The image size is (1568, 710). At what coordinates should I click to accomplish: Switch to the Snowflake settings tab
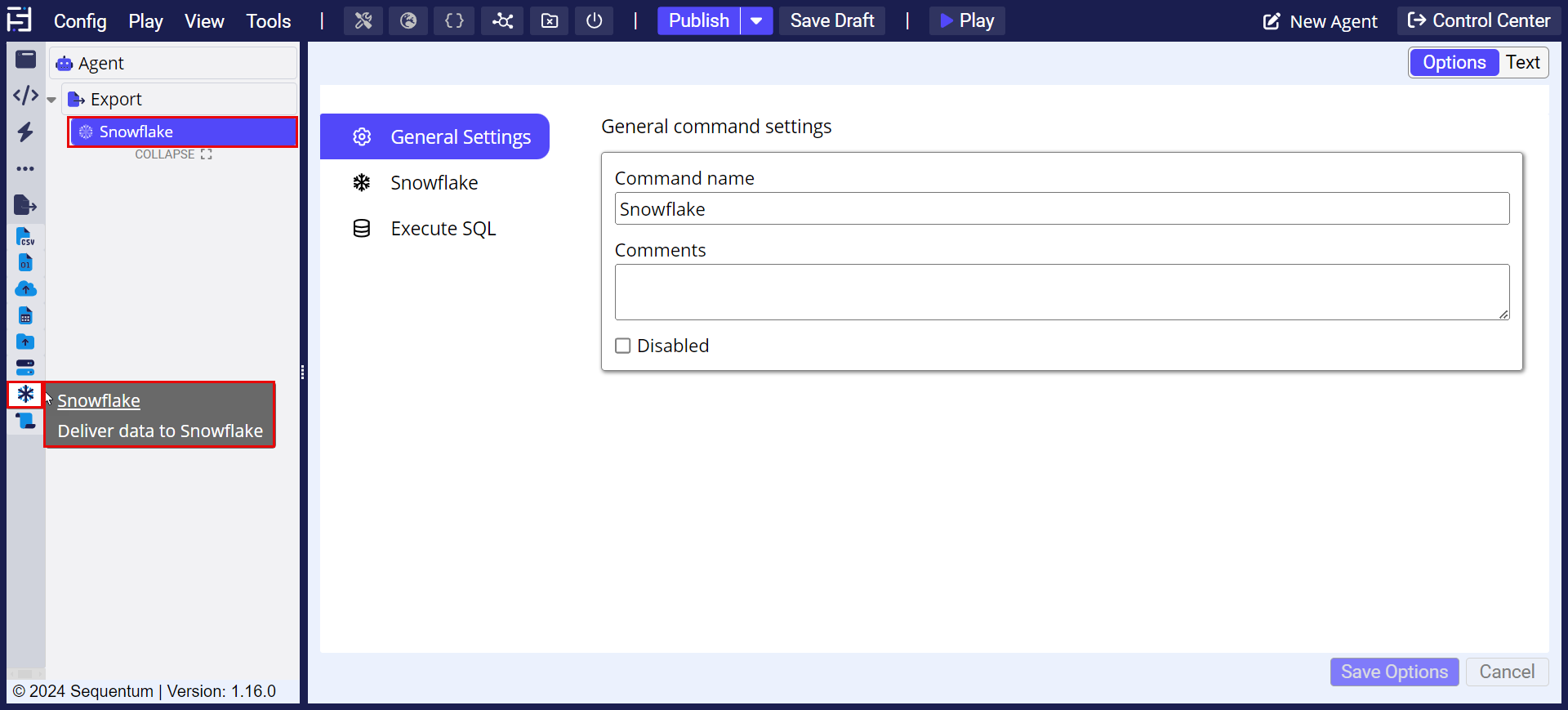[434, 182]
